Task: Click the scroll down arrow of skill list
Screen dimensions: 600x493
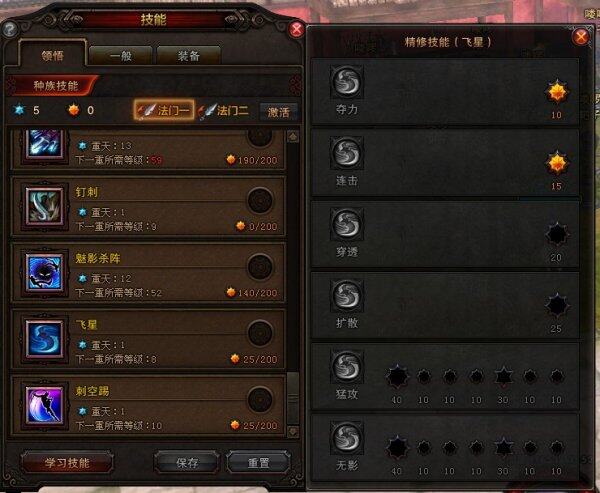Action: click(293, 432)
